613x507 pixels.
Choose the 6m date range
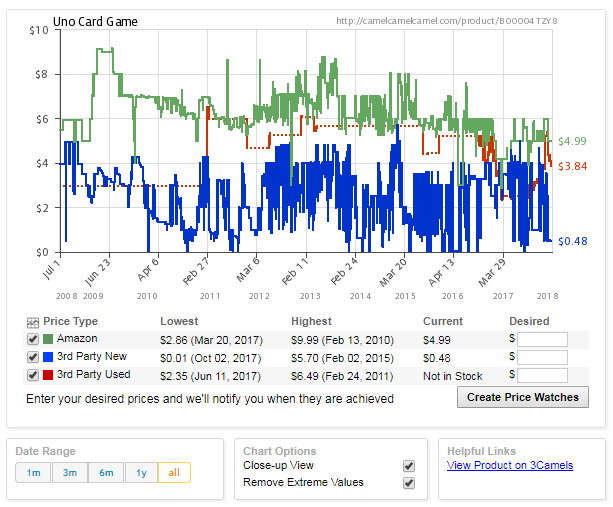tap(105, 473)
